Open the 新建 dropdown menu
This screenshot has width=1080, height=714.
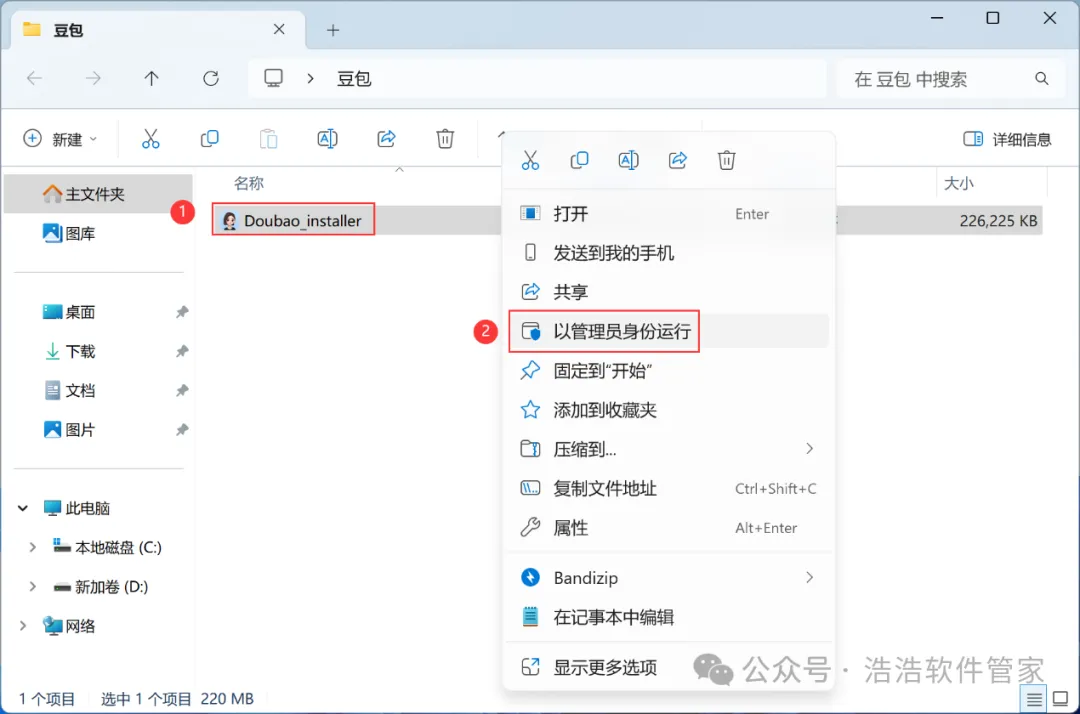click(61, 139)
